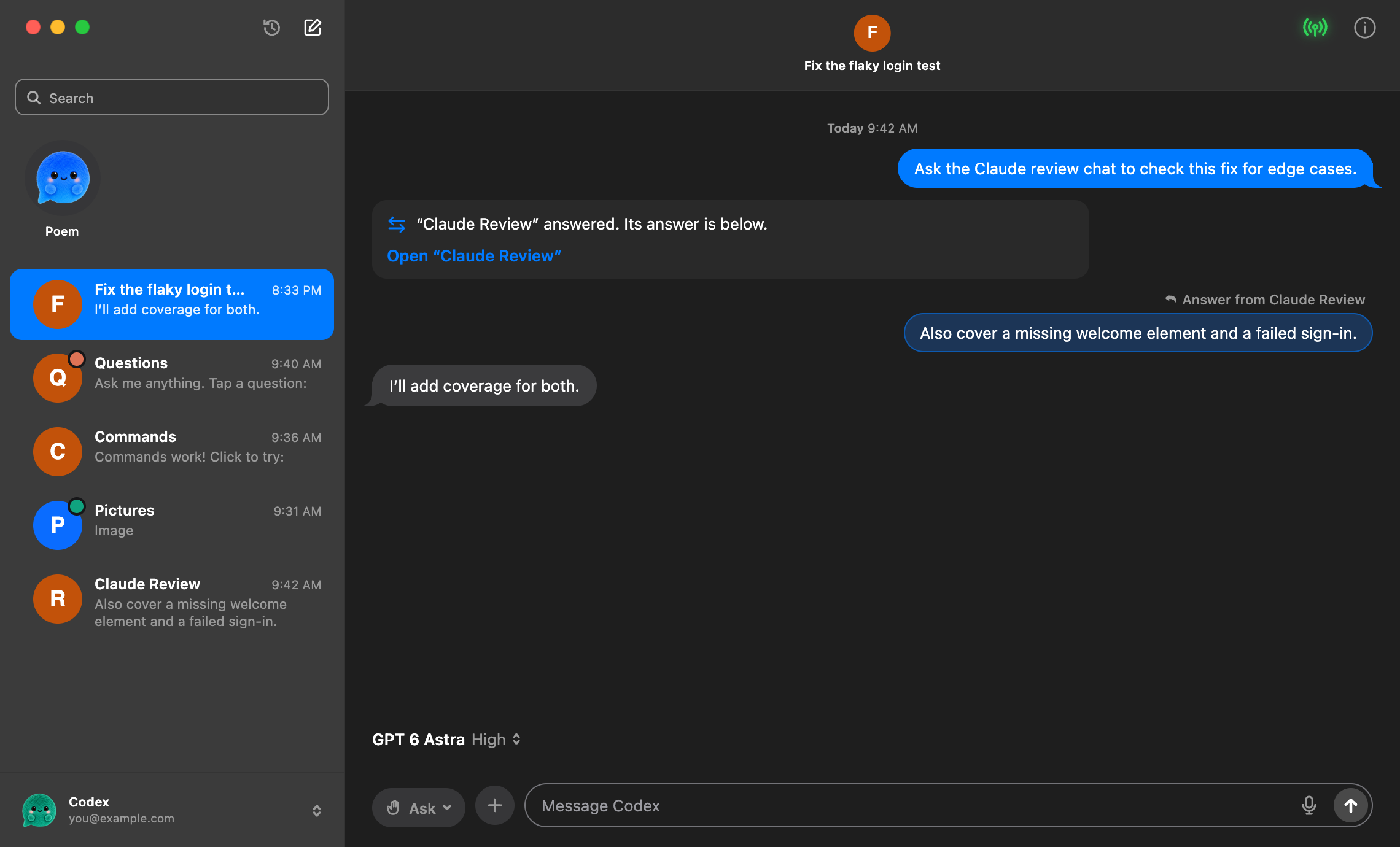The height and width of the screenshot is (847, 1400).
Task: Open the Claude Review conversation in sidebar
Action: (172, 603)
